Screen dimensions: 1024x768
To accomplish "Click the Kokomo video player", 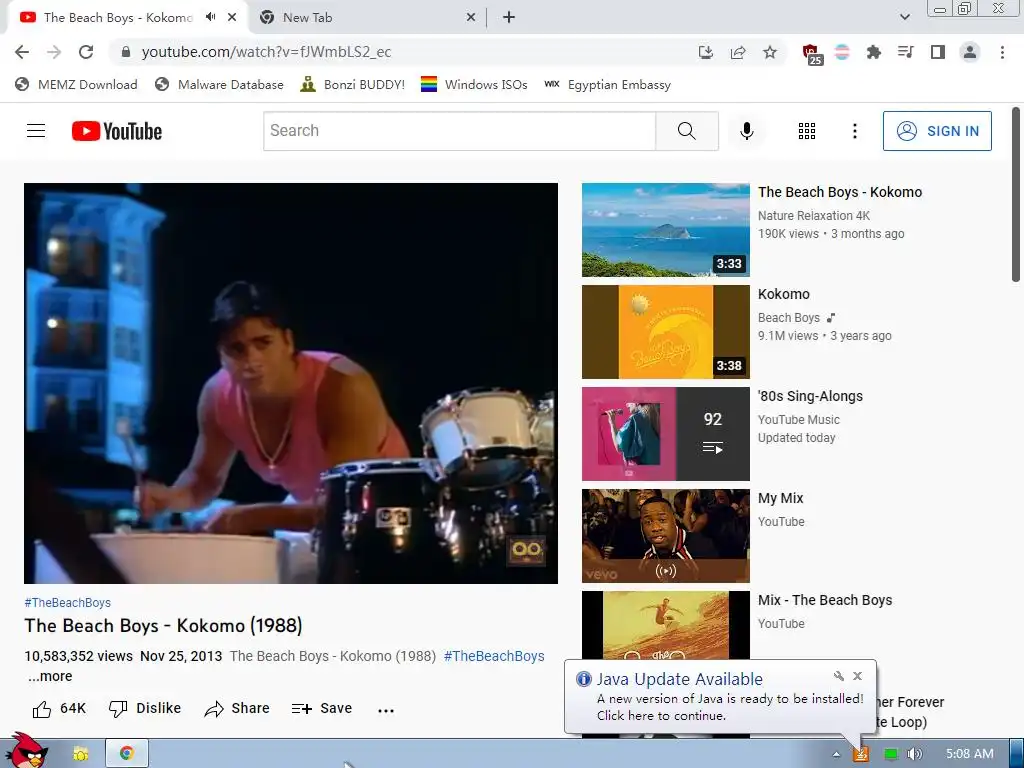I will coord(291,383).
